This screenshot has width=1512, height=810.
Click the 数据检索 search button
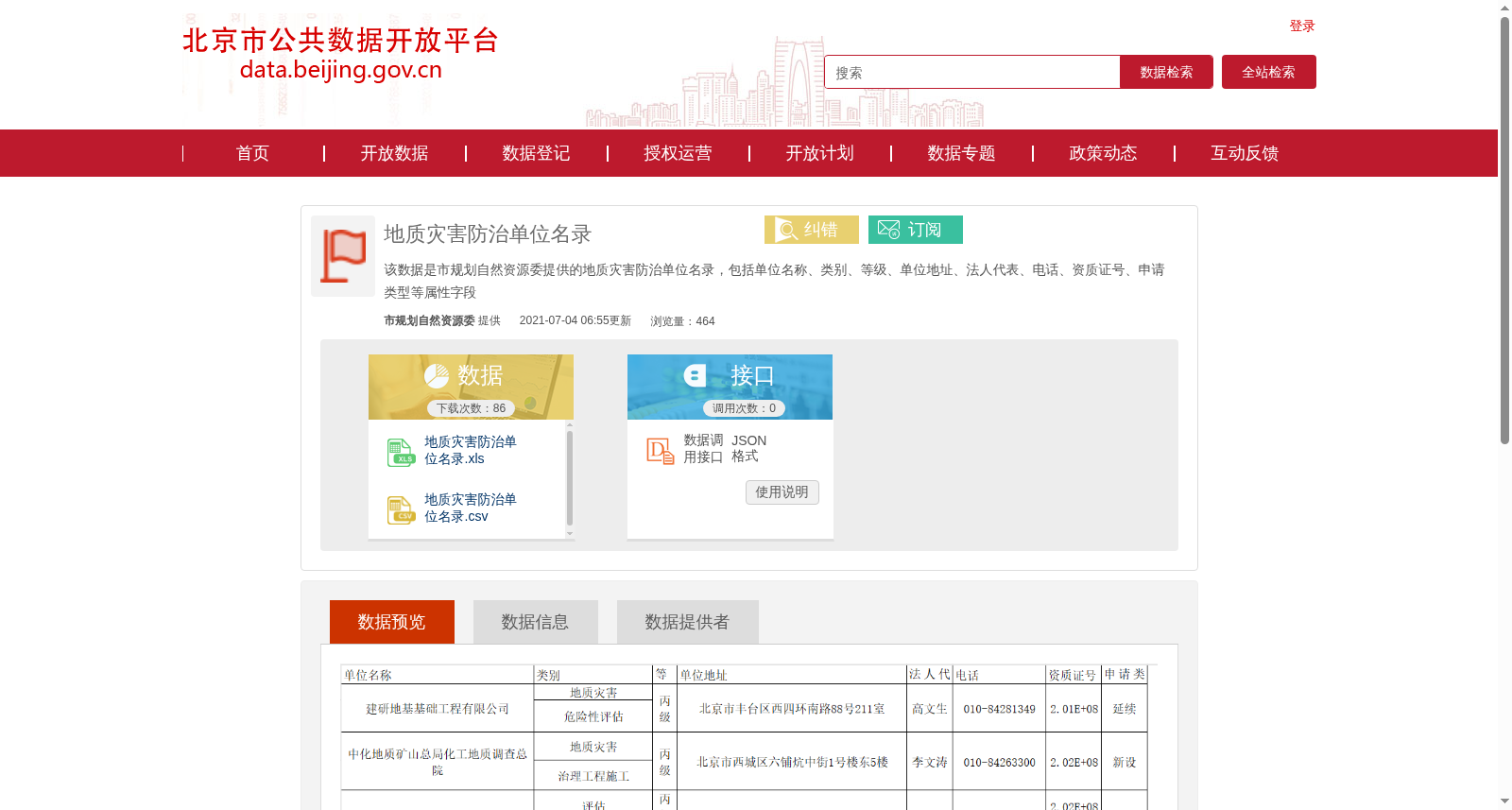tap(1166, 72)
